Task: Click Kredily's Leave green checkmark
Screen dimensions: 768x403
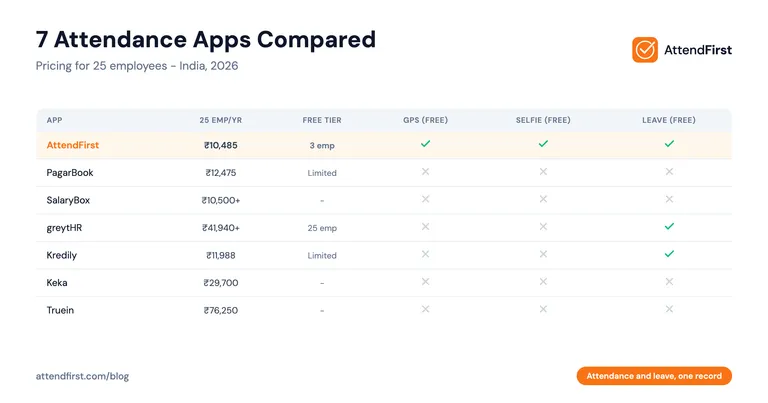Action: pos(669,254)
